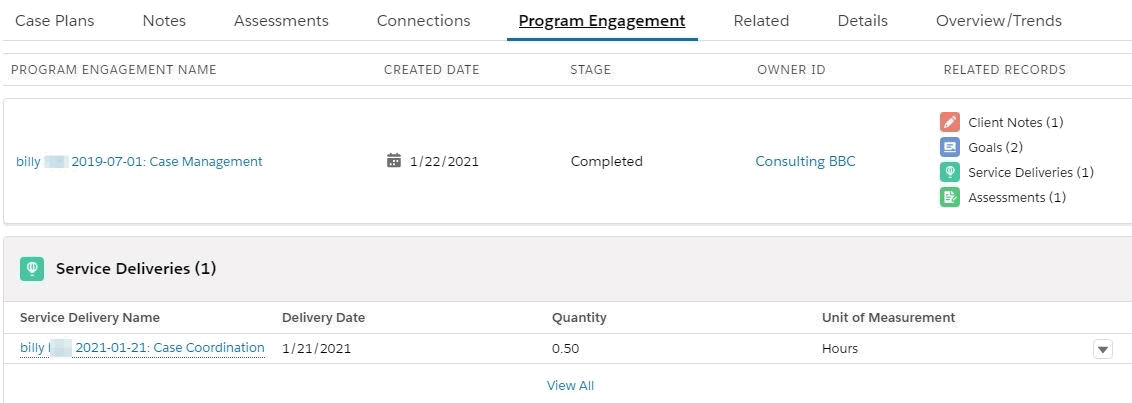Viewport: 1132px width, 403px height.
Task: Click the Service Deliveries related record icon
Action: (949, 172)
